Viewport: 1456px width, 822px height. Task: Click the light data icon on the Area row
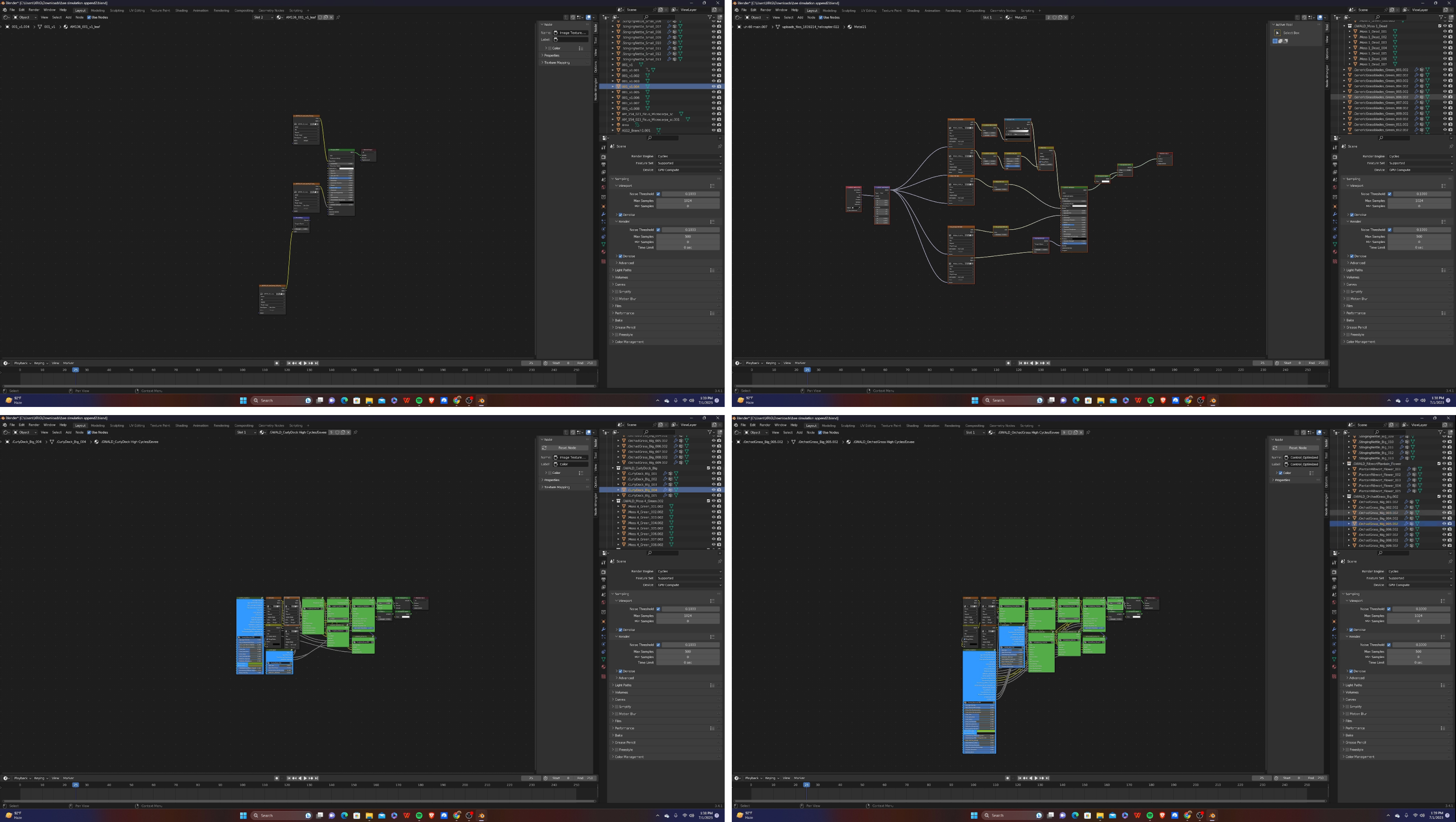[x=638, y=125]
